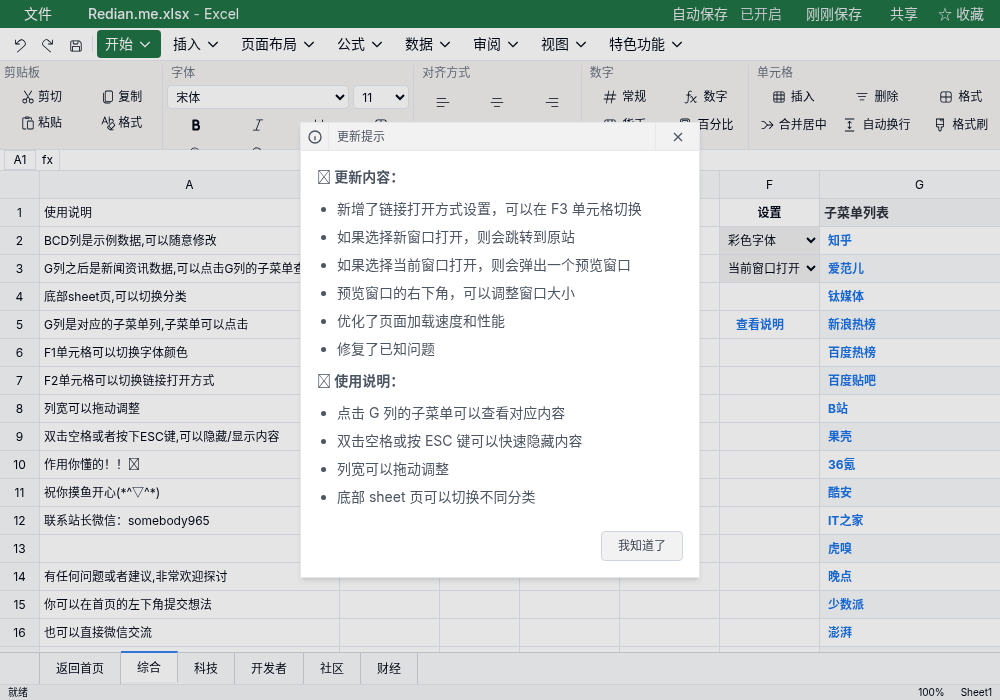Click the 格式 painter in clipboard group

(122, 122)
